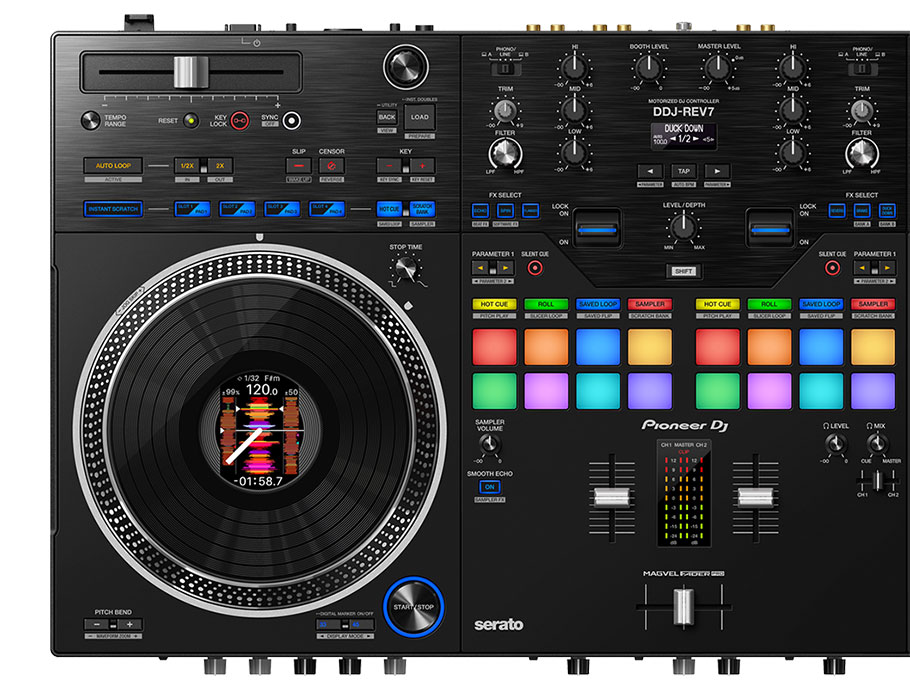Toggle the Smooth Echo ON button

tap(489, 487)
